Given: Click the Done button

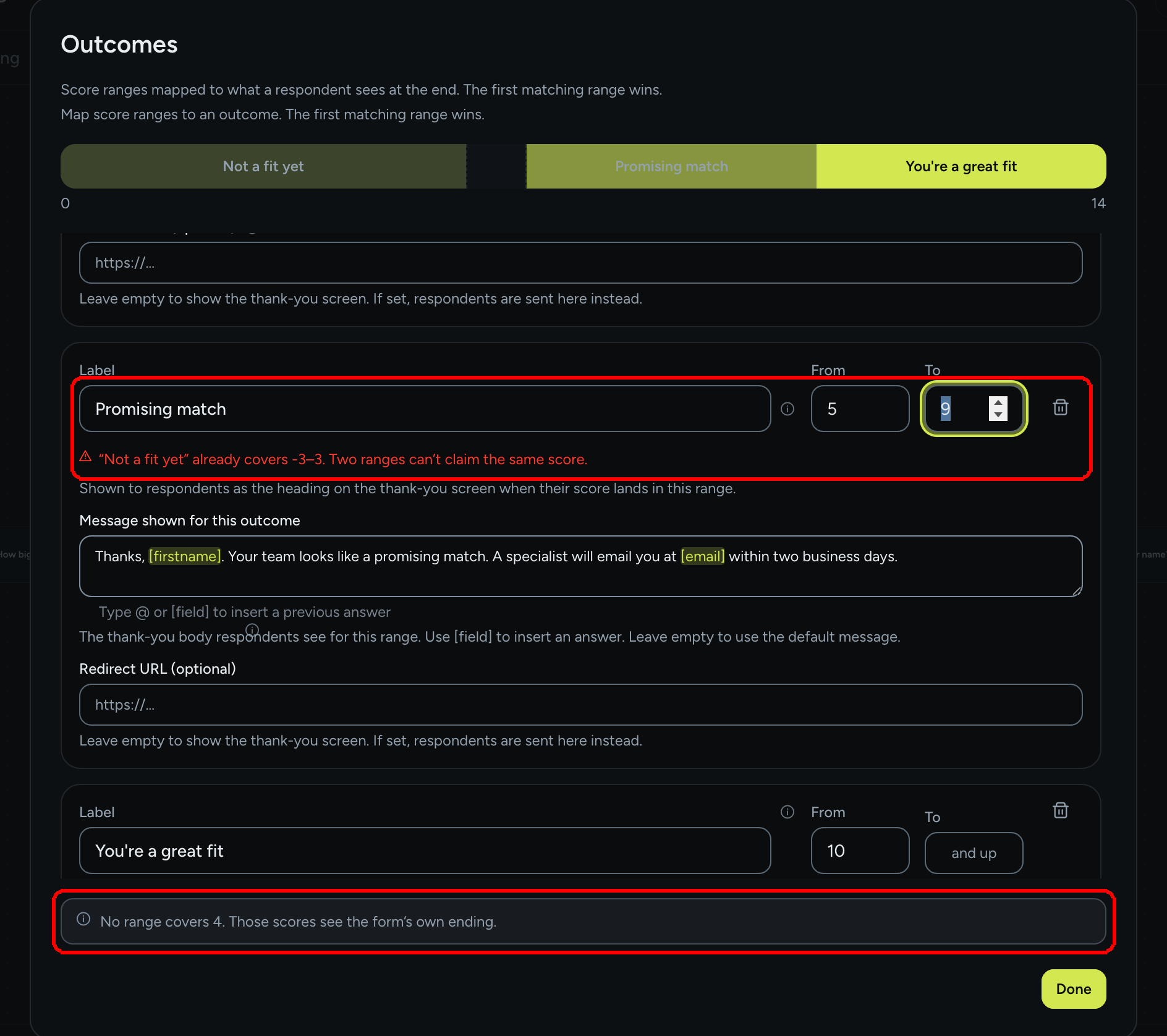Looking at the screenshot, I should (1074, 989).
